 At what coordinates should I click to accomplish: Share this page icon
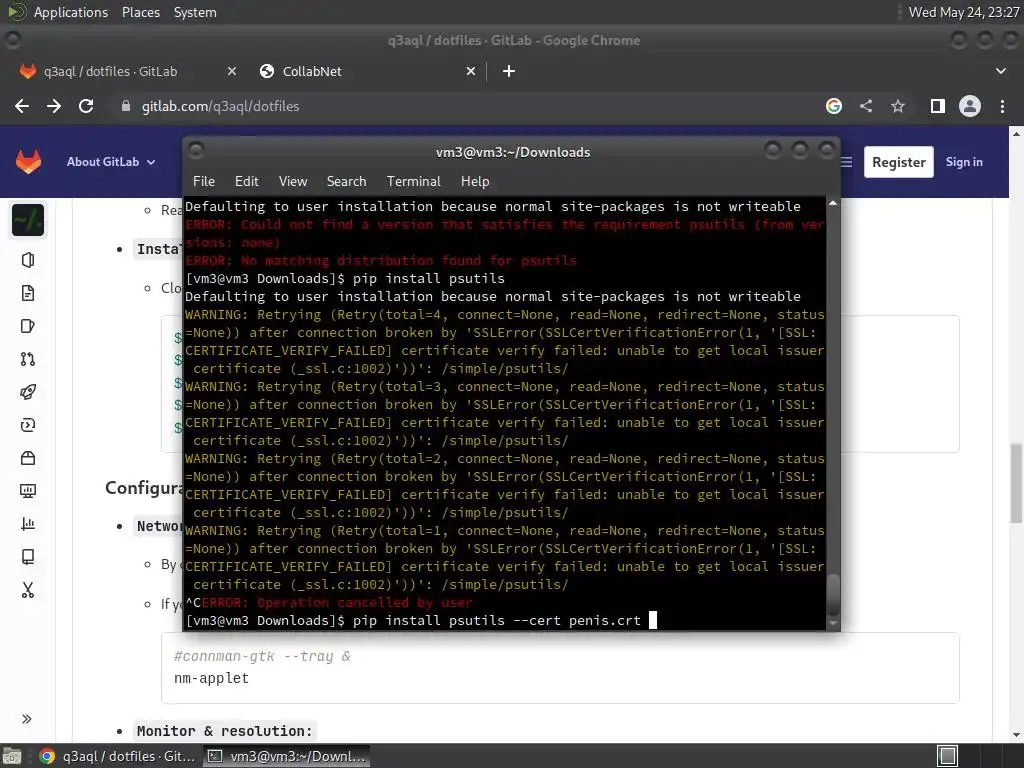point(866,106)
